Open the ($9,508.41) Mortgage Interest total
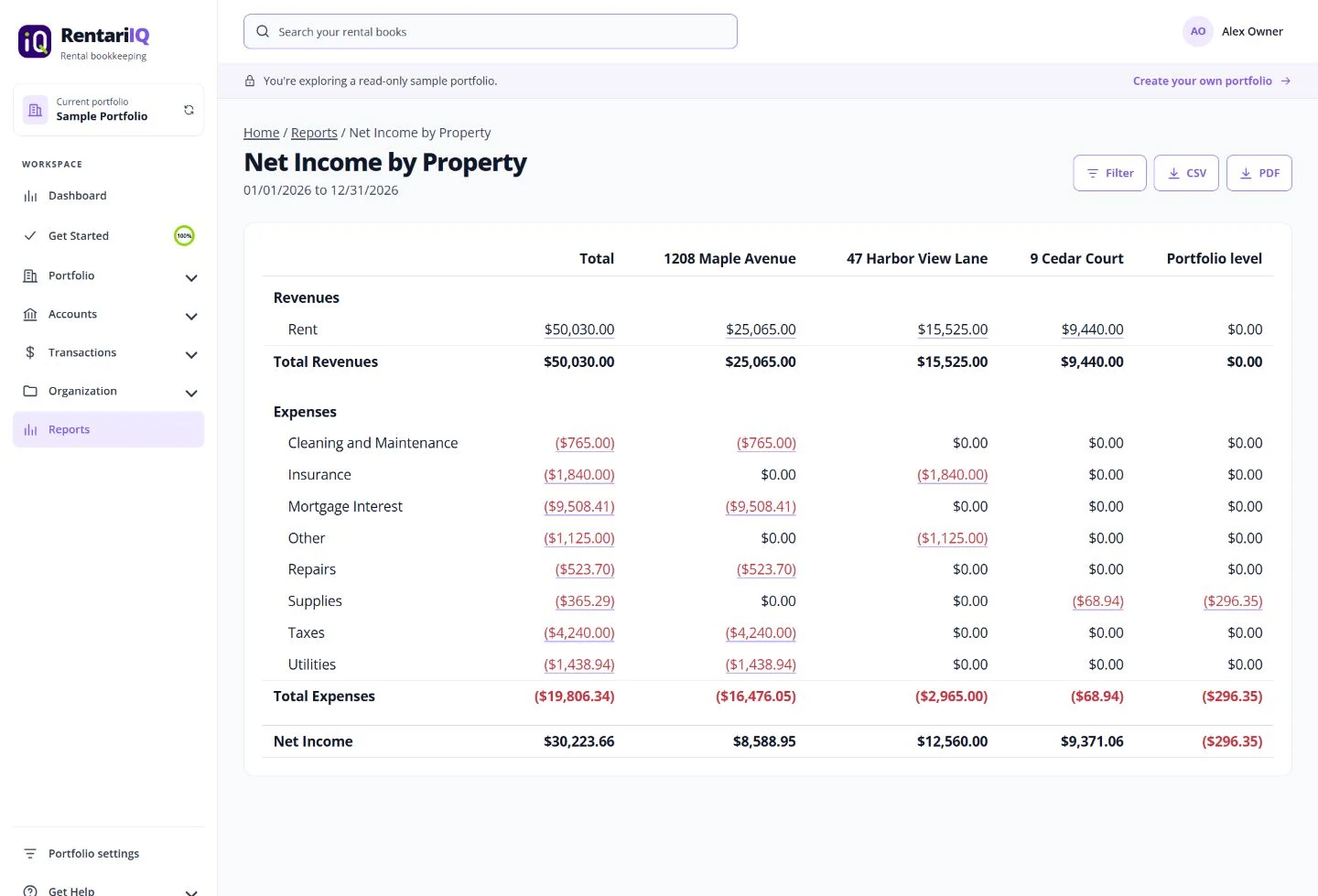 pos(579,506)
